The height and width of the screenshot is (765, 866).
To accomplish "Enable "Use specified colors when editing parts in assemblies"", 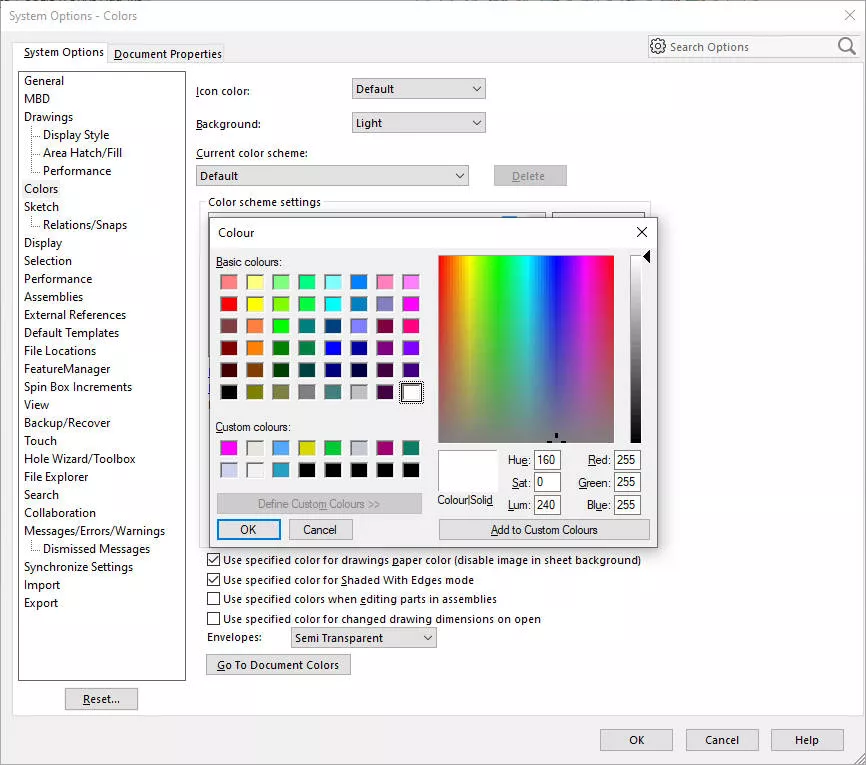I will [x=214, y=601].
